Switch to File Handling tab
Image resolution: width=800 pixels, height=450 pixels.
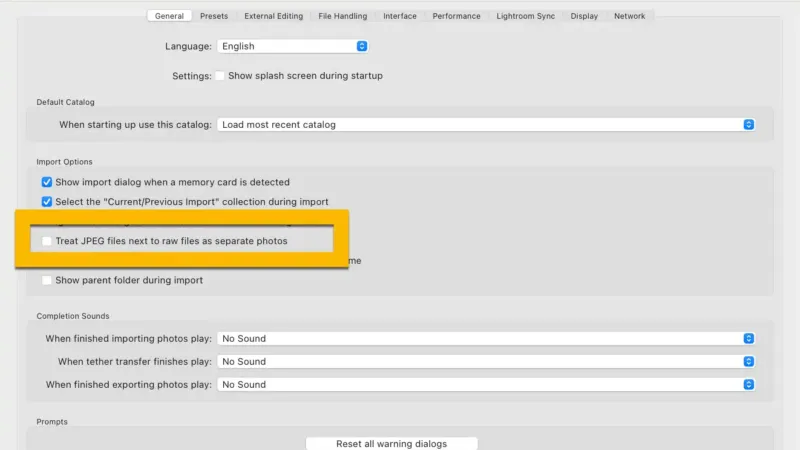[x=342, y=16]
